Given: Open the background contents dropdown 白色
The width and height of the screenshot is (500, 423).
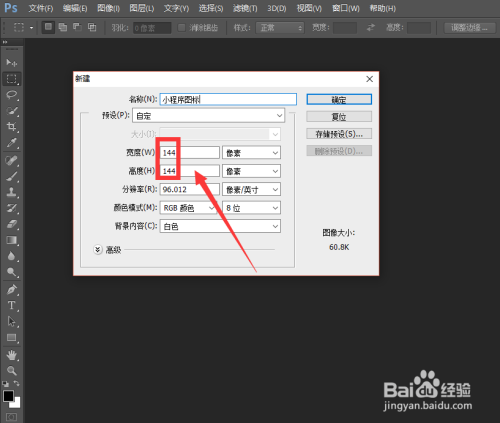Looking at the screenshot, I should 220,226.
